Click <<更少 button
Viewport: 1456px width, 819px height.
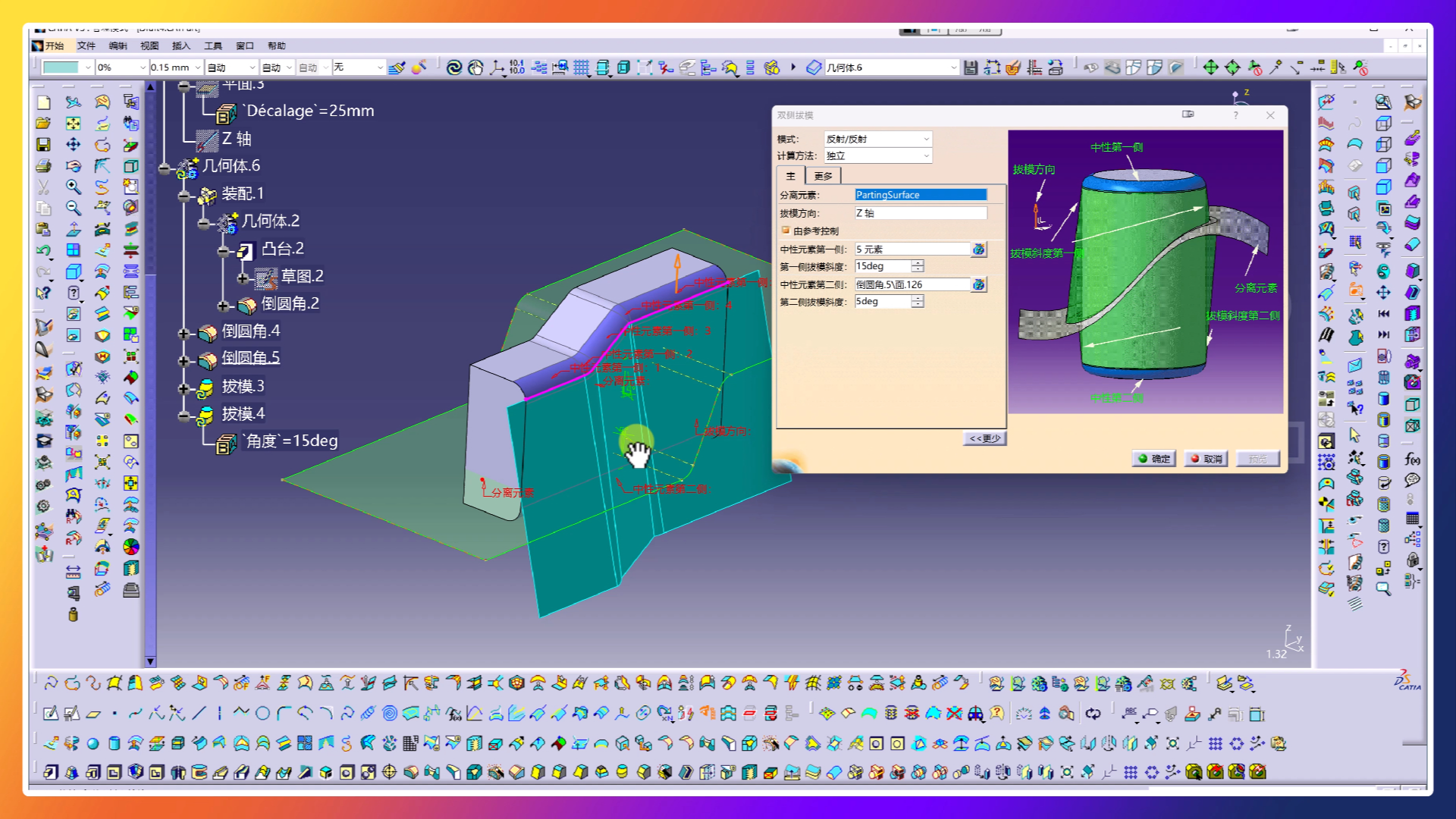click(x=985, y=438)
